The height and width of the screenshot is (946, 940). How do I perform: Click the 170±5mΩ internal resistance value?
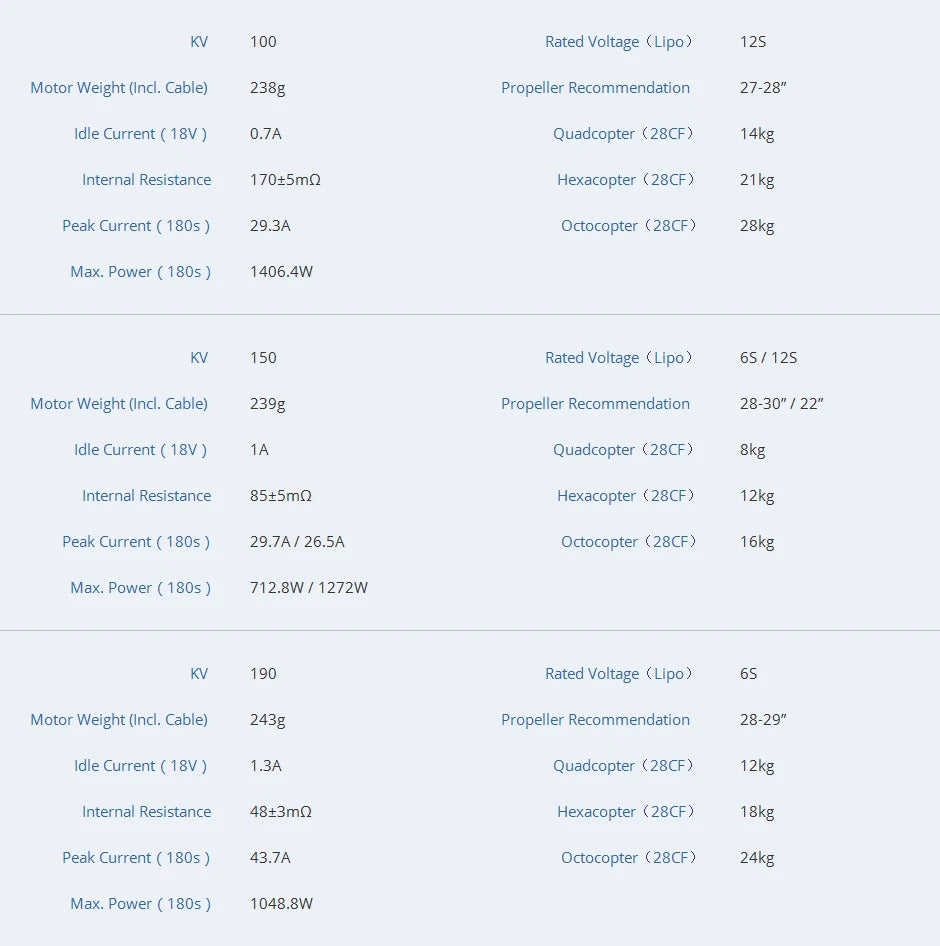285,180
